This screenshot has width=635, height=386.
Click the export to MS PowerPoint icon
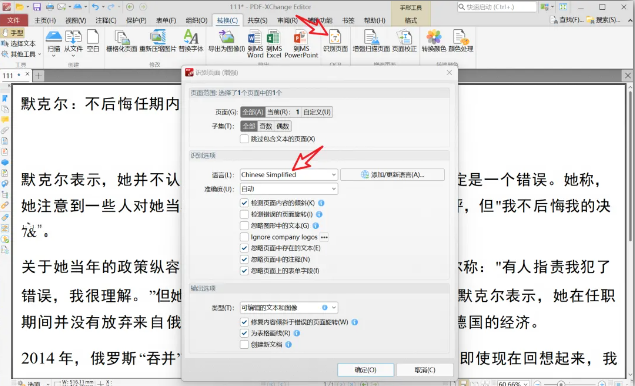tap(301, 44)
